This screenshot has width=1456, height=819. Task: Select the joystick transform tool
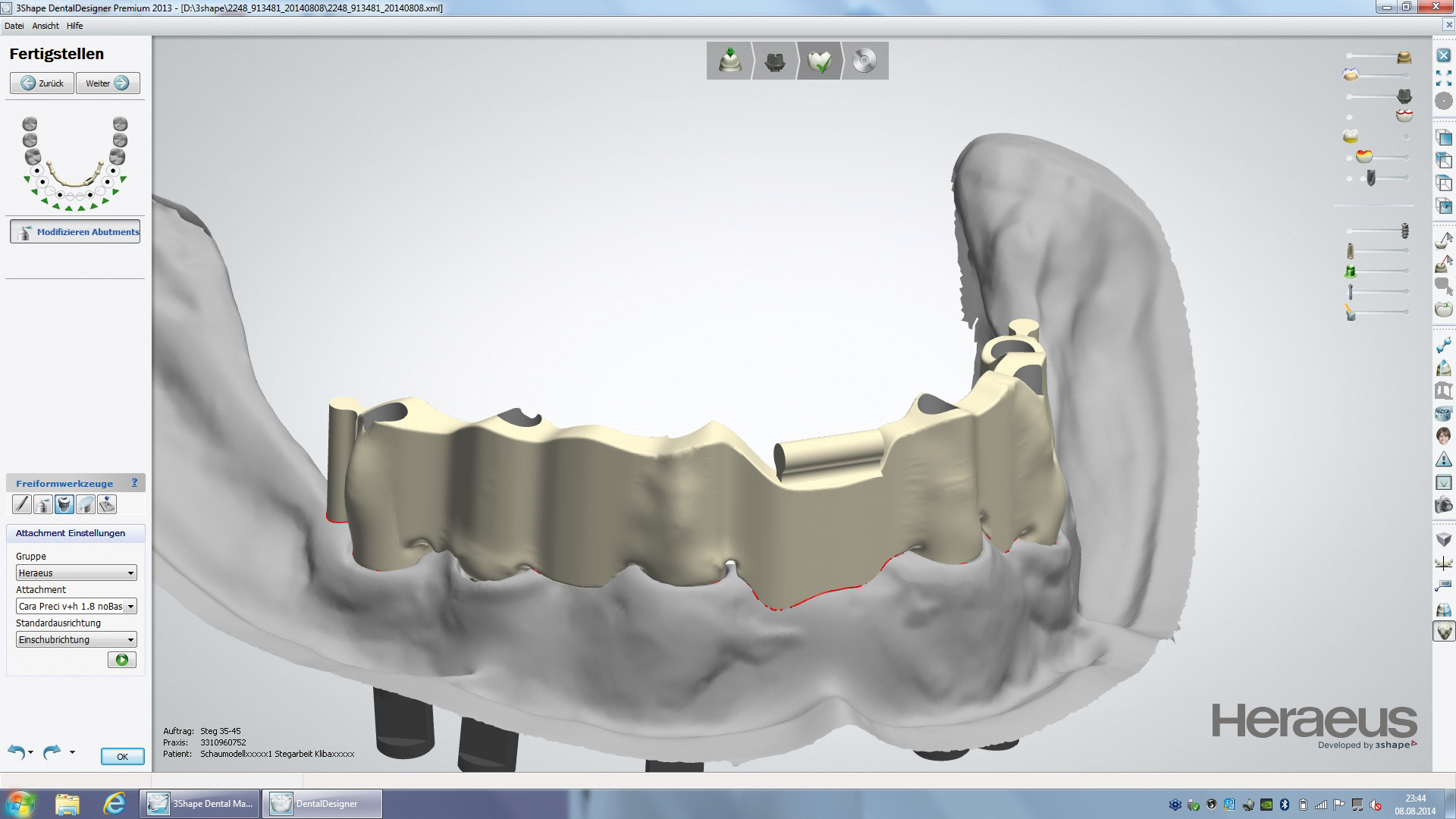point(107,504)
